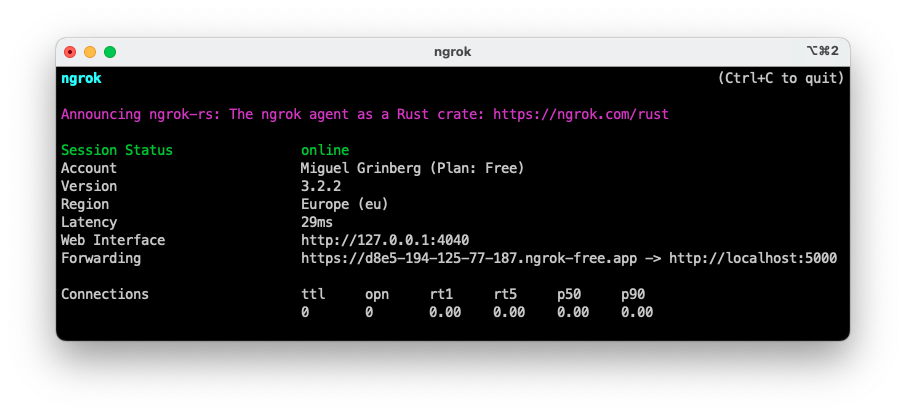Click the version number 3.2.2

[x=321, y=186]
